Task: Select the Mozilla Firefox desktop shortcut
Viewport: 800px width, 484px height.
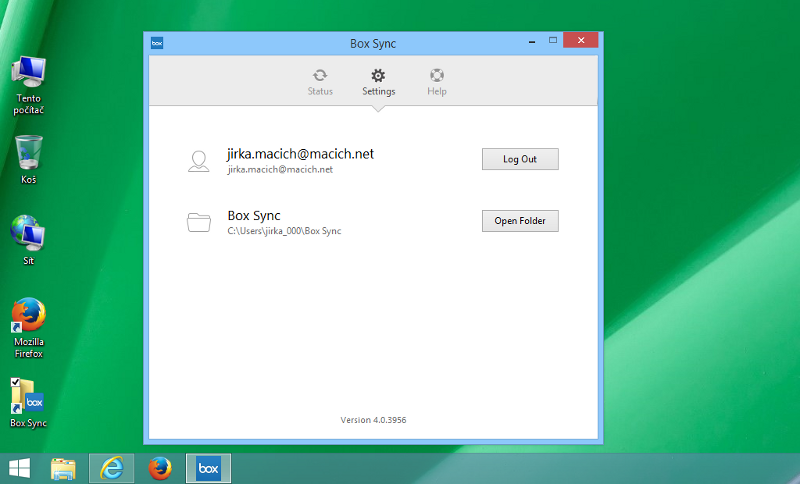Action: click(29, 328)
